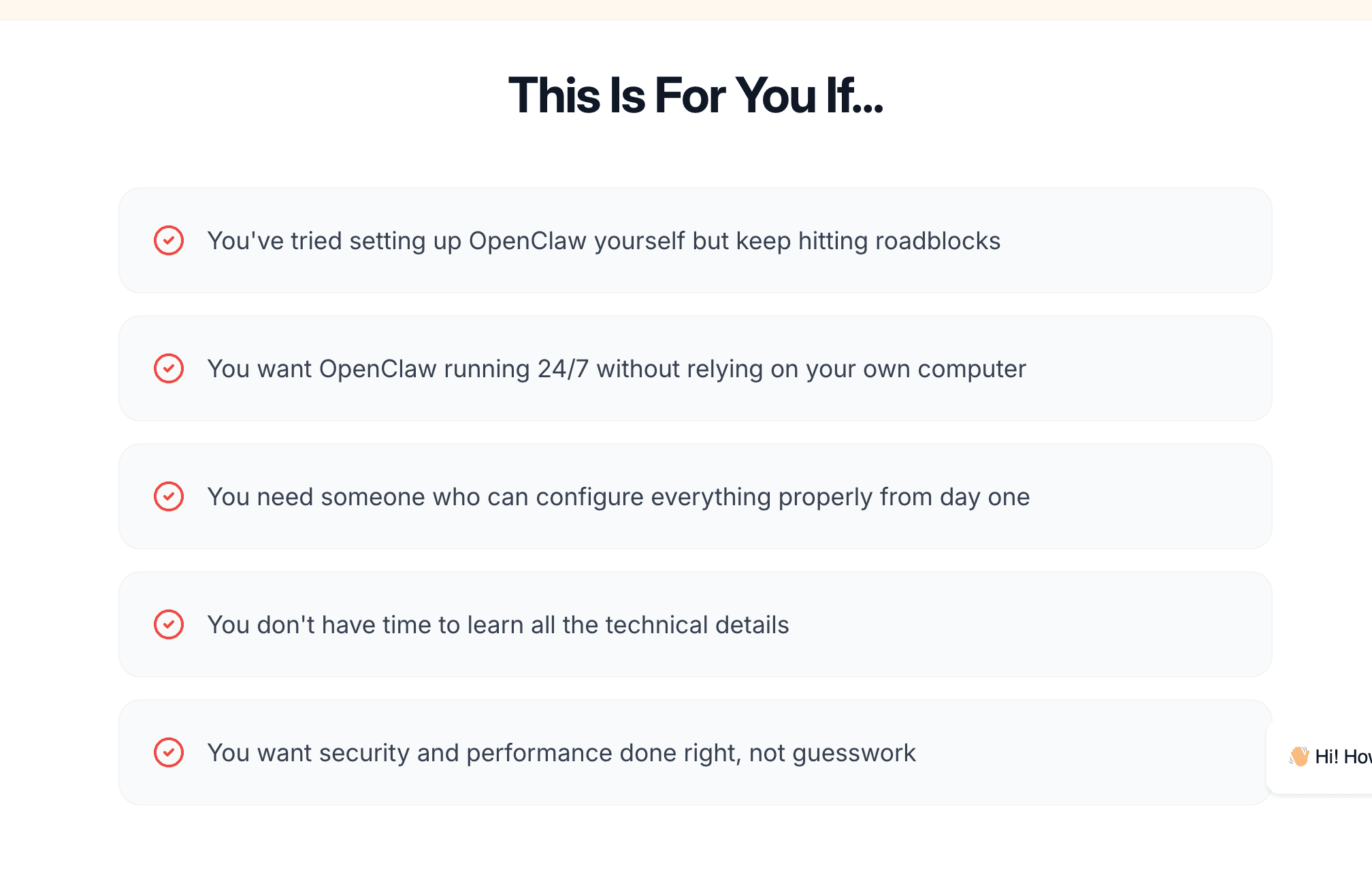Select the checkmark icon on the security guesswork item
Screen dimensions: 1372x877
169,752
